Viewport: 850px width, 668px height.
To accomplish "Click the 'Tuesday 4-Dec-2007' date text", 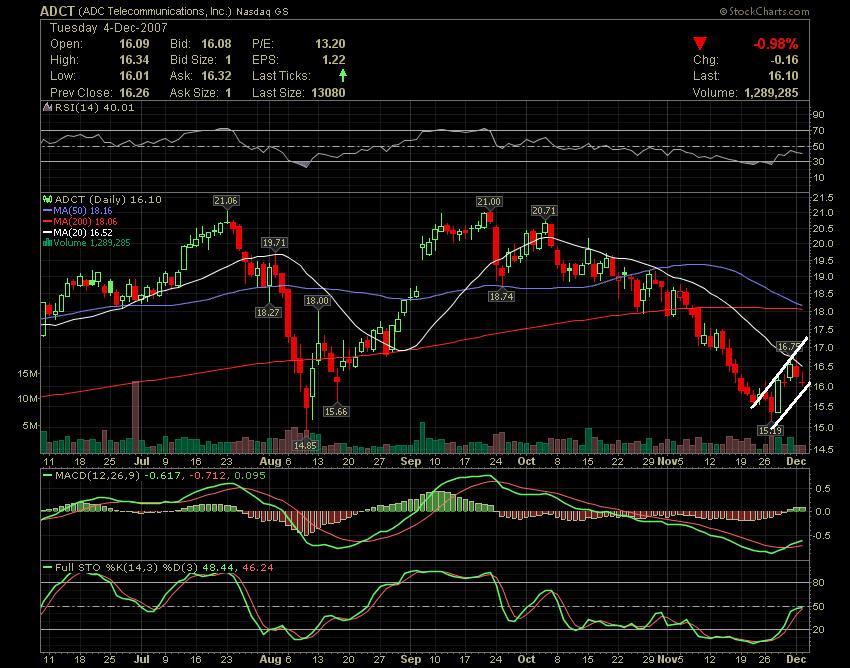I will (x=109, y=28).
